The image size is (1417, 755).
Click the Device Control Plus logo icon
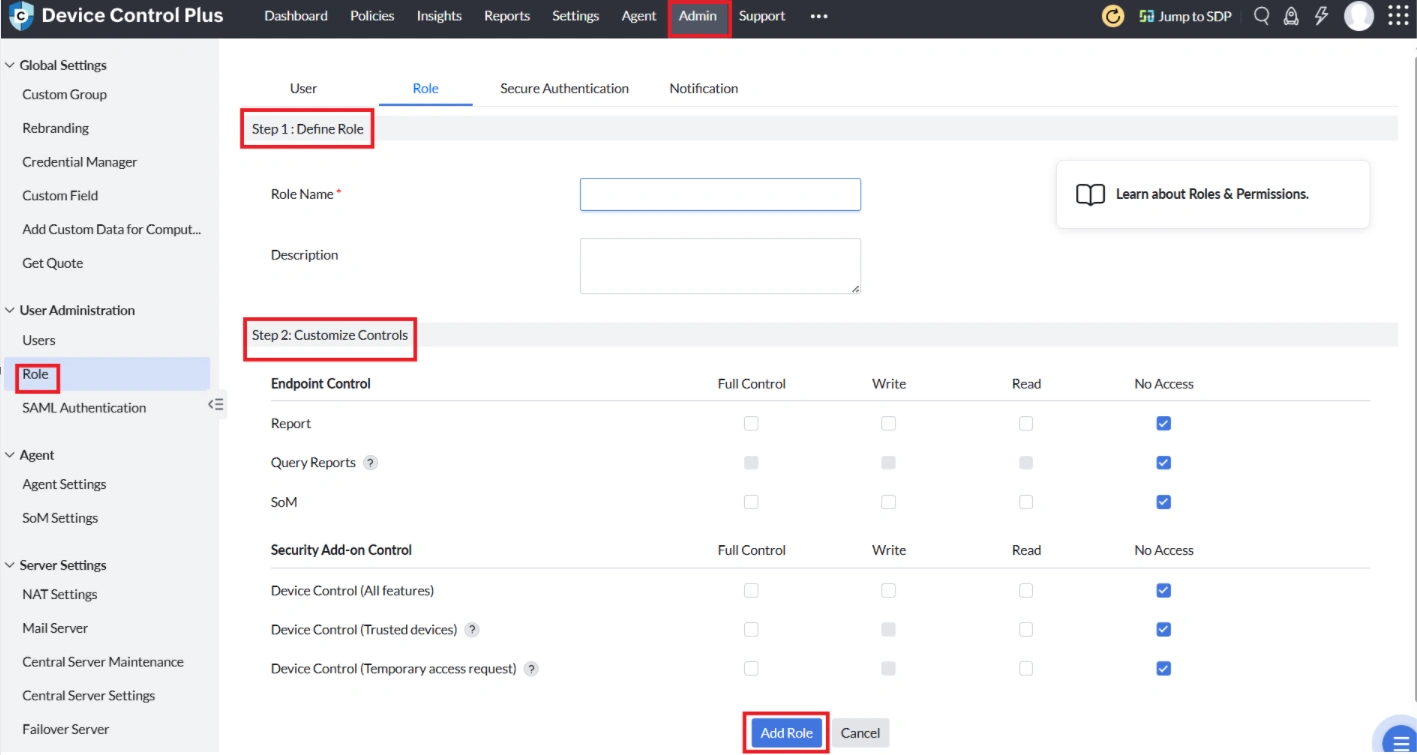coord(20,16)
